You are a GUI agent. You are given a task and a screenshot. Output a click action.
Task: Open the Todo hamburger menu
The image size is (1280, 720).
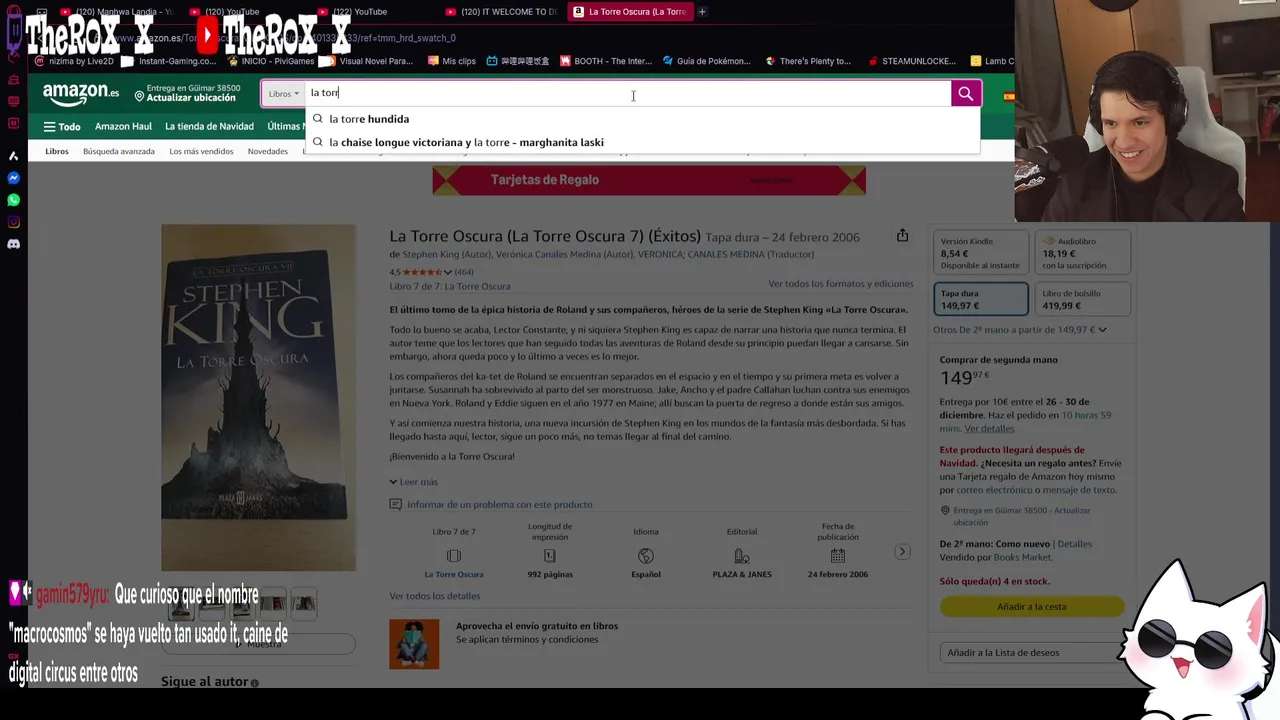(62, 127)
